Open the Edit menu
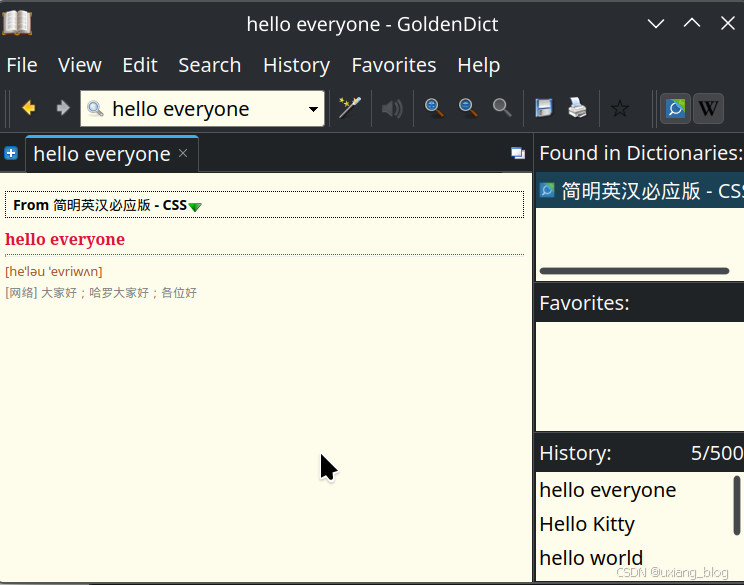Viewport: 744px width, 585px height. point(140,65)
